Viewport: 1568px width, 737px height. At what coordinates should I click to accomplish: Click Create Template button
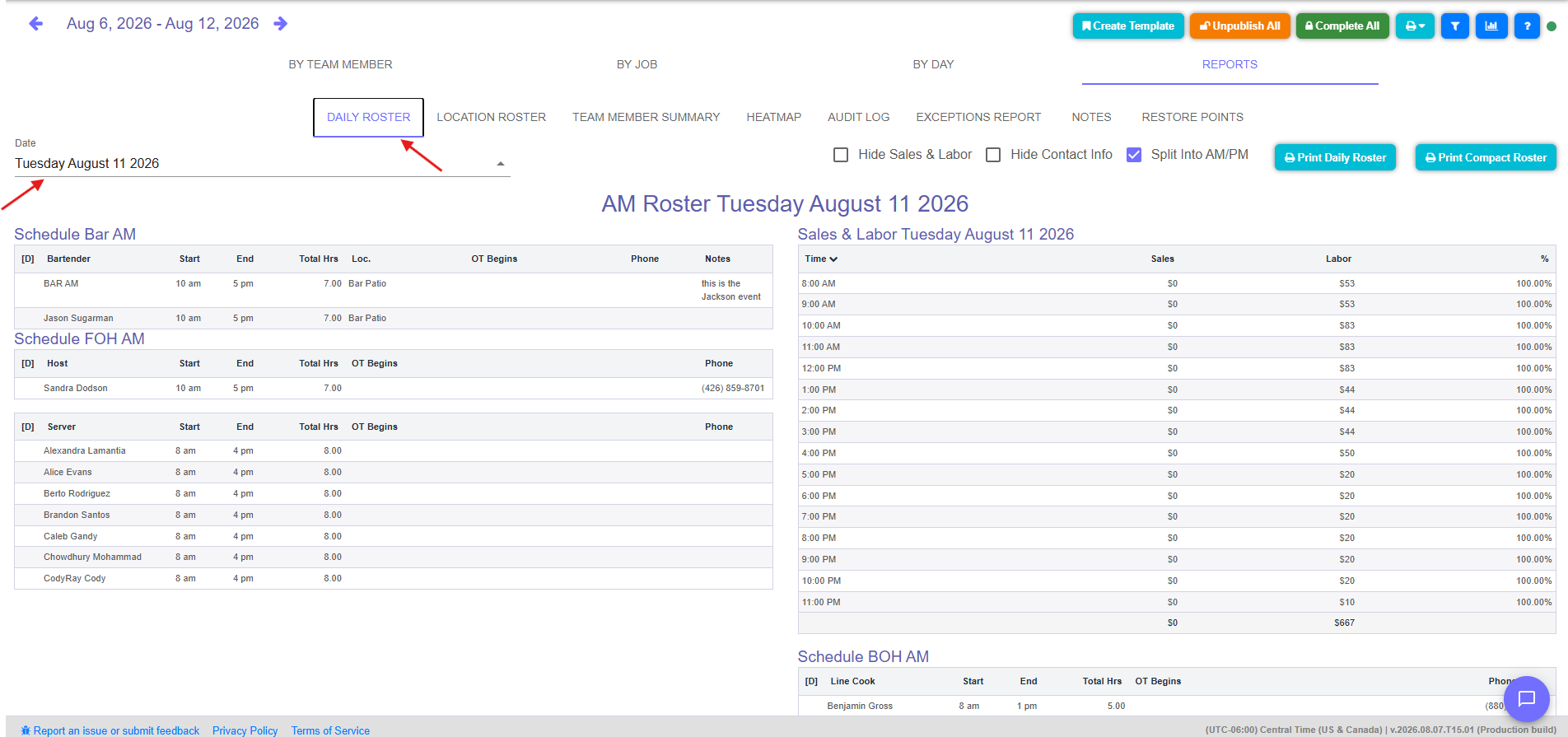click(x=1128, y=26)
